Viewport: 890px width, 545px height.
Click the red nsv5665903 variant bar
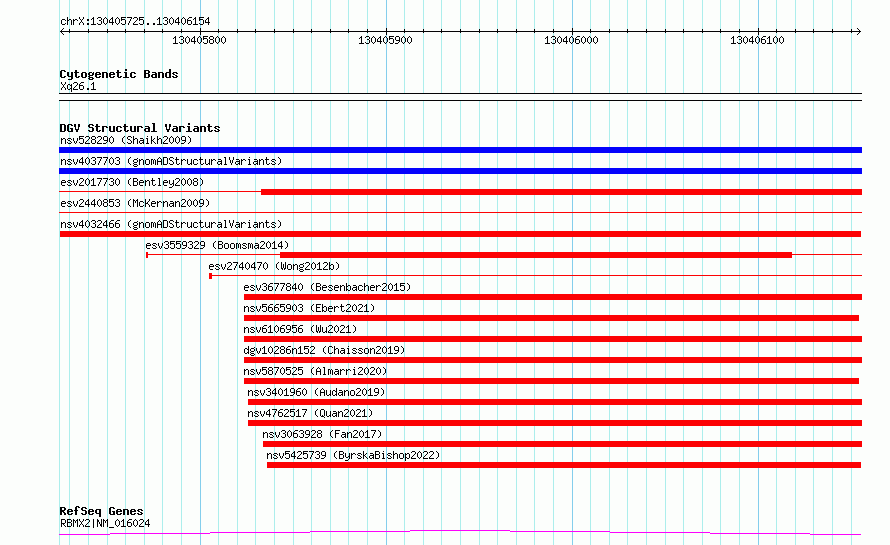point(551,318)
